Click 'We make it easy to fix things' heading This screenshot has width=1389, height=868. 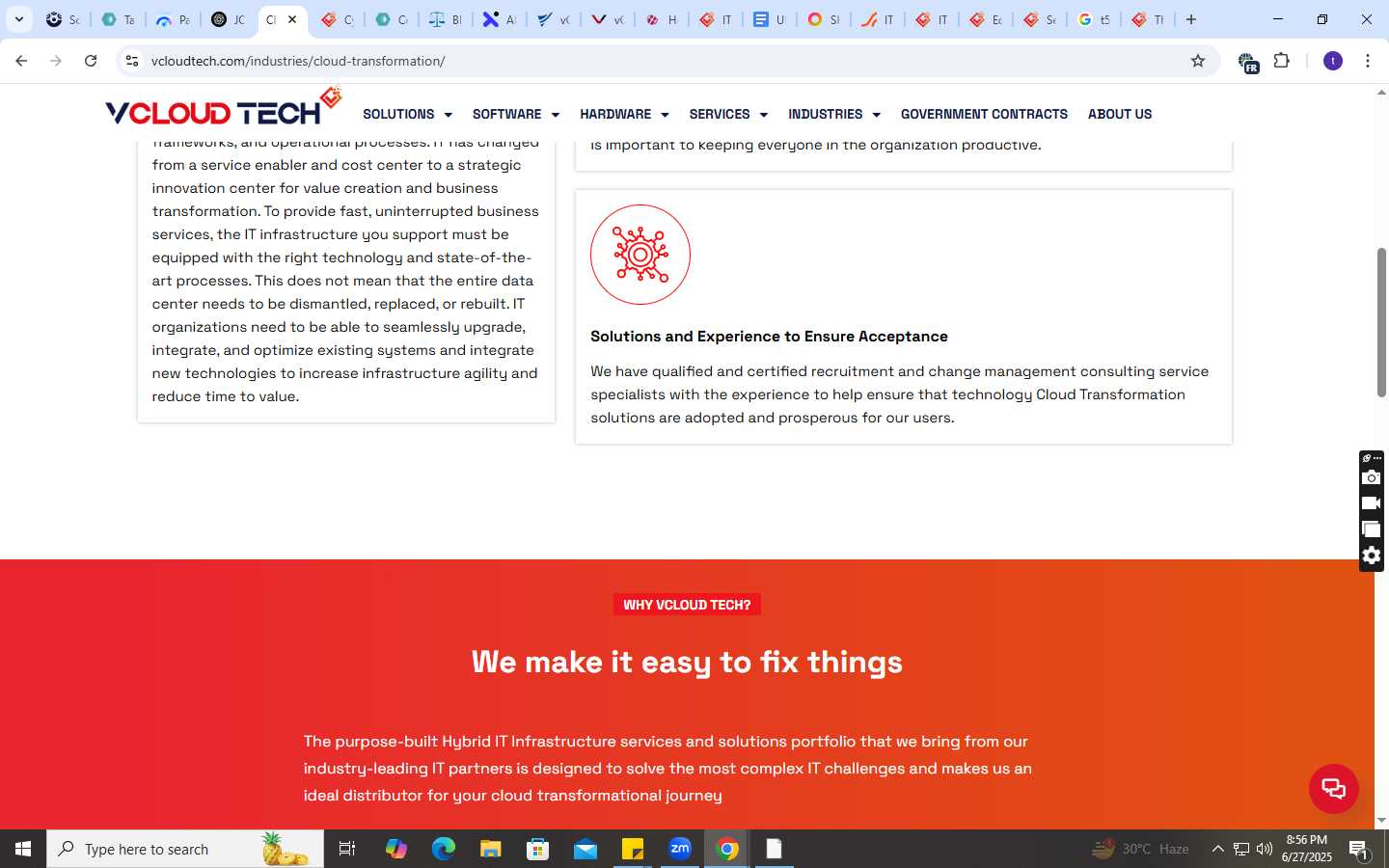coord(687,663)
